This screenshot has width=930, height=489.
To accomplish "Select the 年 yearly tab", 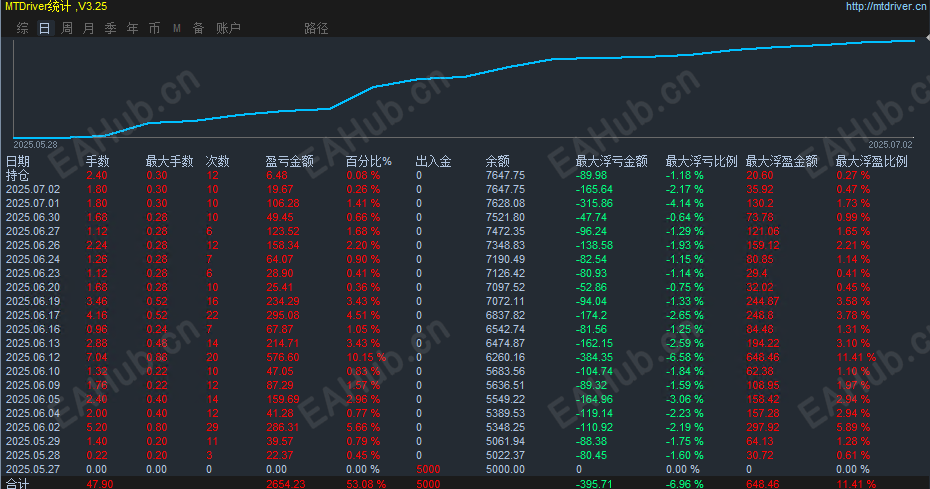I will [132, 28].
